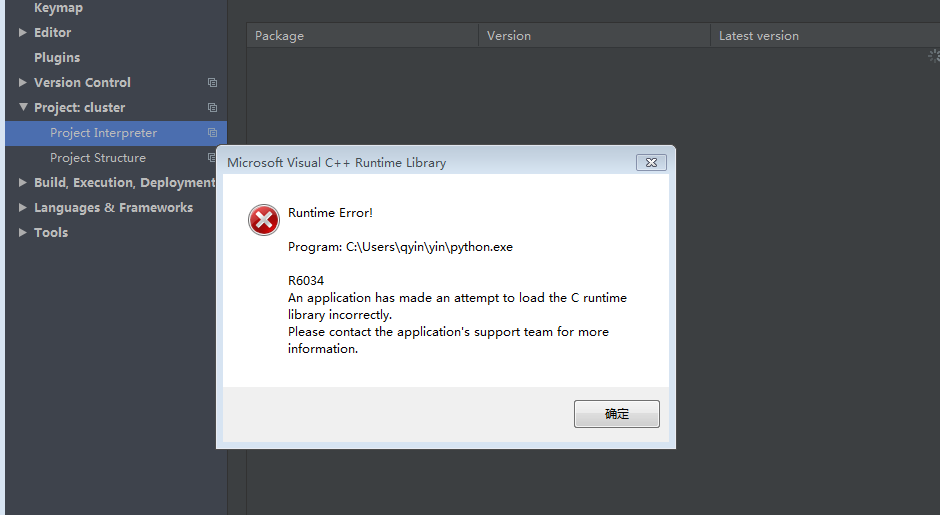The height and width of the screenshot is (515, 940).
Task: Sort packages by Package column header
Action: point(363,35)
